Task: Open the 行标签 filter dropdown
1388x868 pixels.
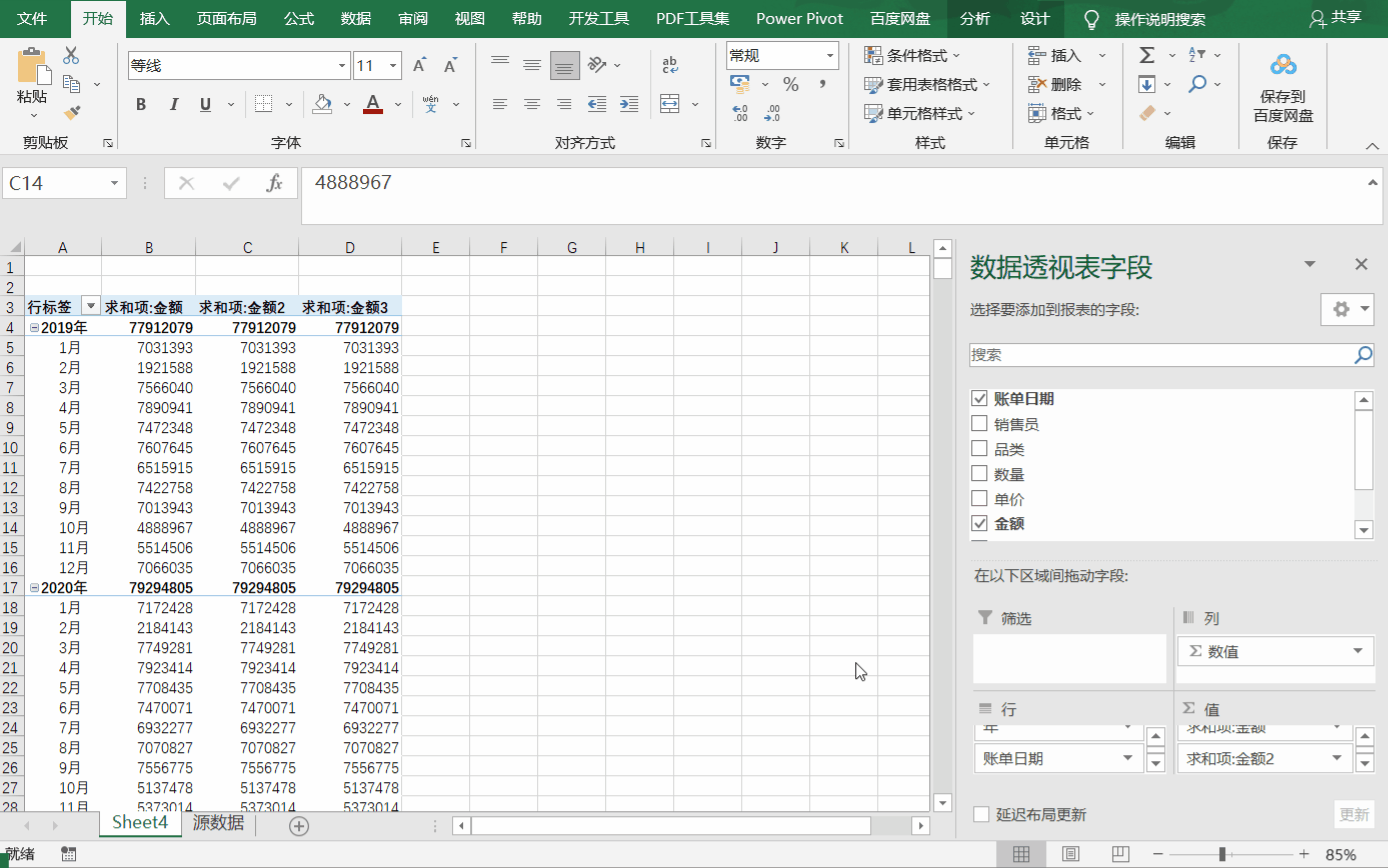Action: pyautogui.click(x=90, y=307)
